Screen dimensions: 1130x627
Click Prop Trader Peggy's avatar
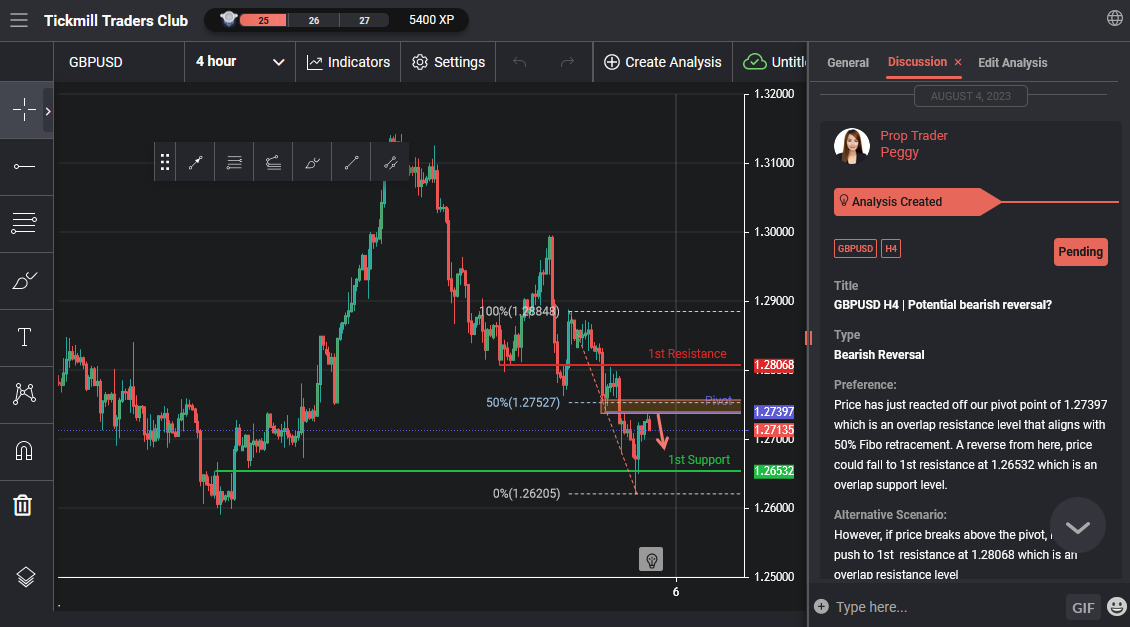(x=851, y=145)
